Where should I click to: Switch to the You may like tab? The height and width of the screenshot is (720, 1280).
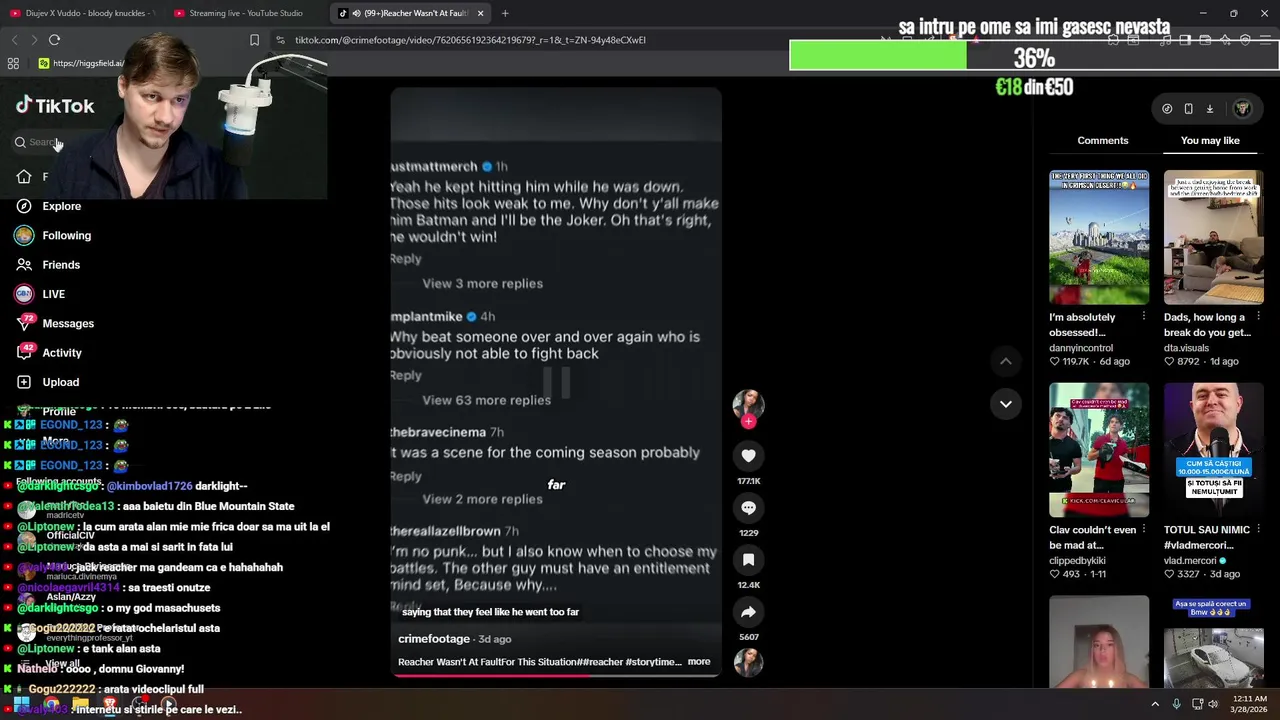click(x=1210, y=140)
